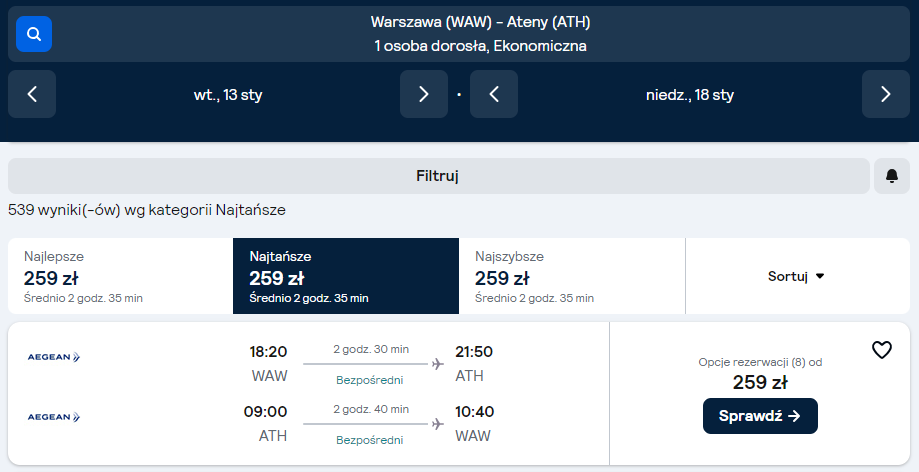Click the departure date wt., 13 sty

pos(228,95)
